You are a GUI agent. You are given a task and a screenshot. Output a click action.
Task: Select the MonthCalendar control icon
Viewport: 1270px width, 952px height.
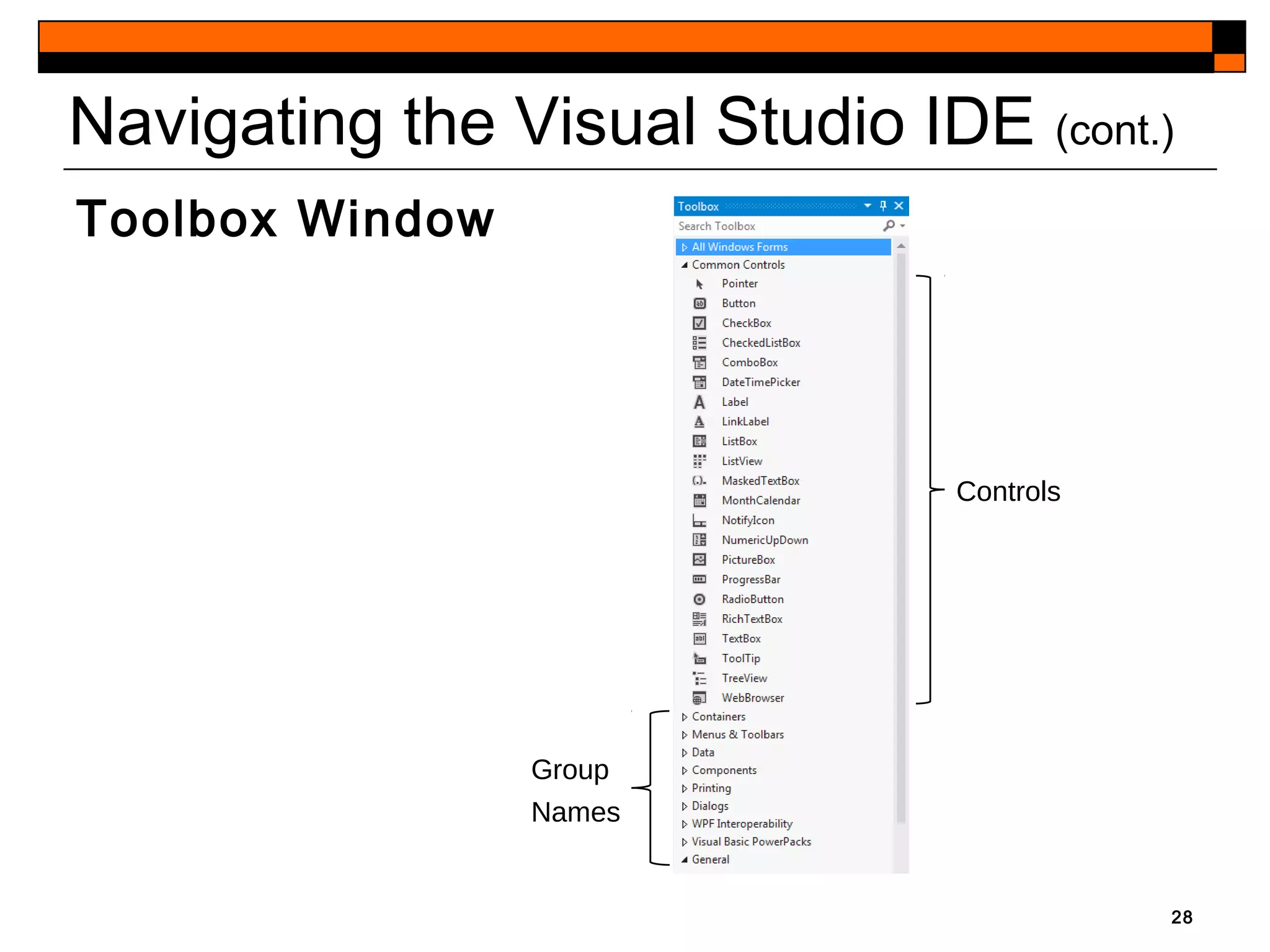coord(699,501)
